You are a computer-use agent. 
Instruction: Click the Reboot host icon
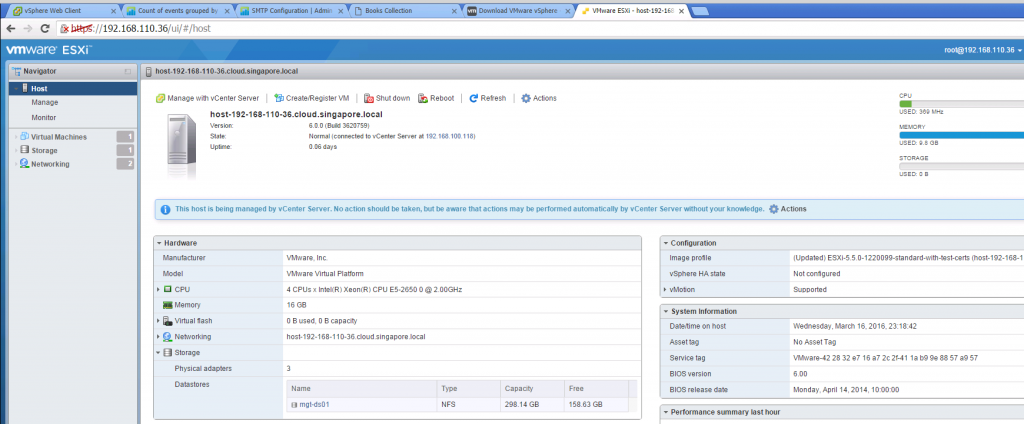(x=423, y=99)
